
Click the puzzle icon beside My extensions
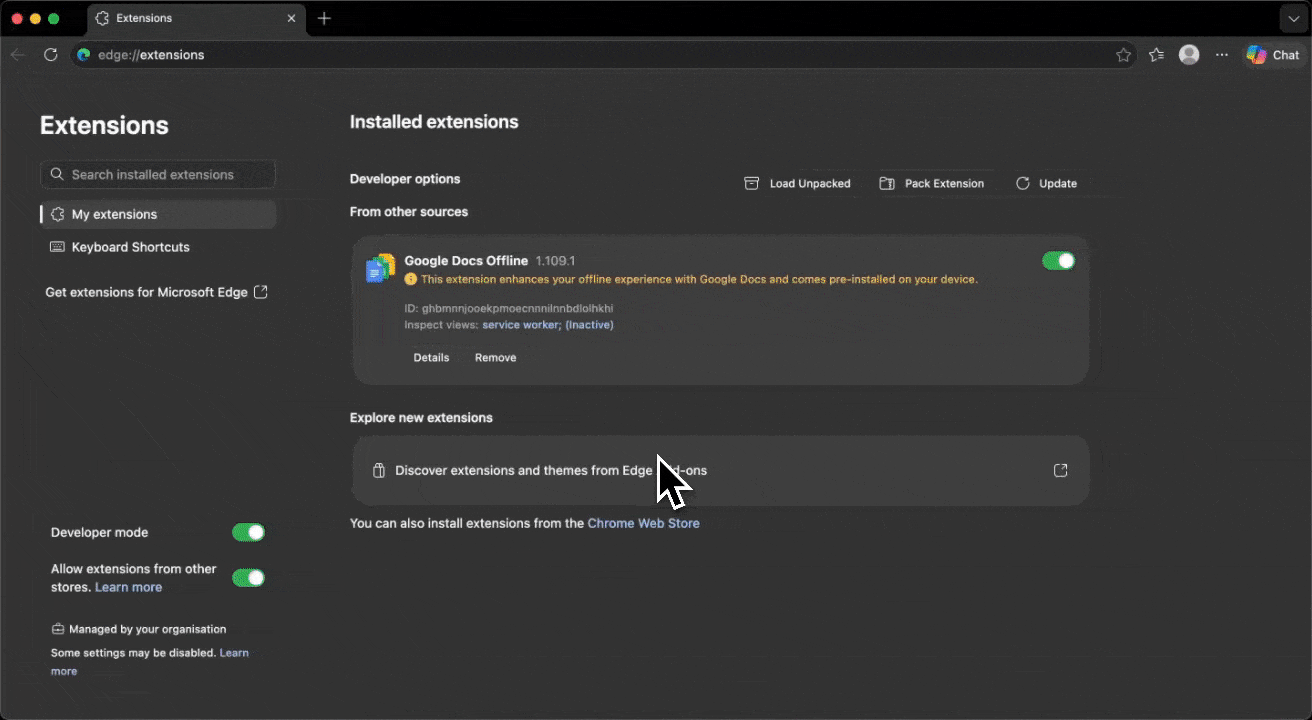click(57, 214)
